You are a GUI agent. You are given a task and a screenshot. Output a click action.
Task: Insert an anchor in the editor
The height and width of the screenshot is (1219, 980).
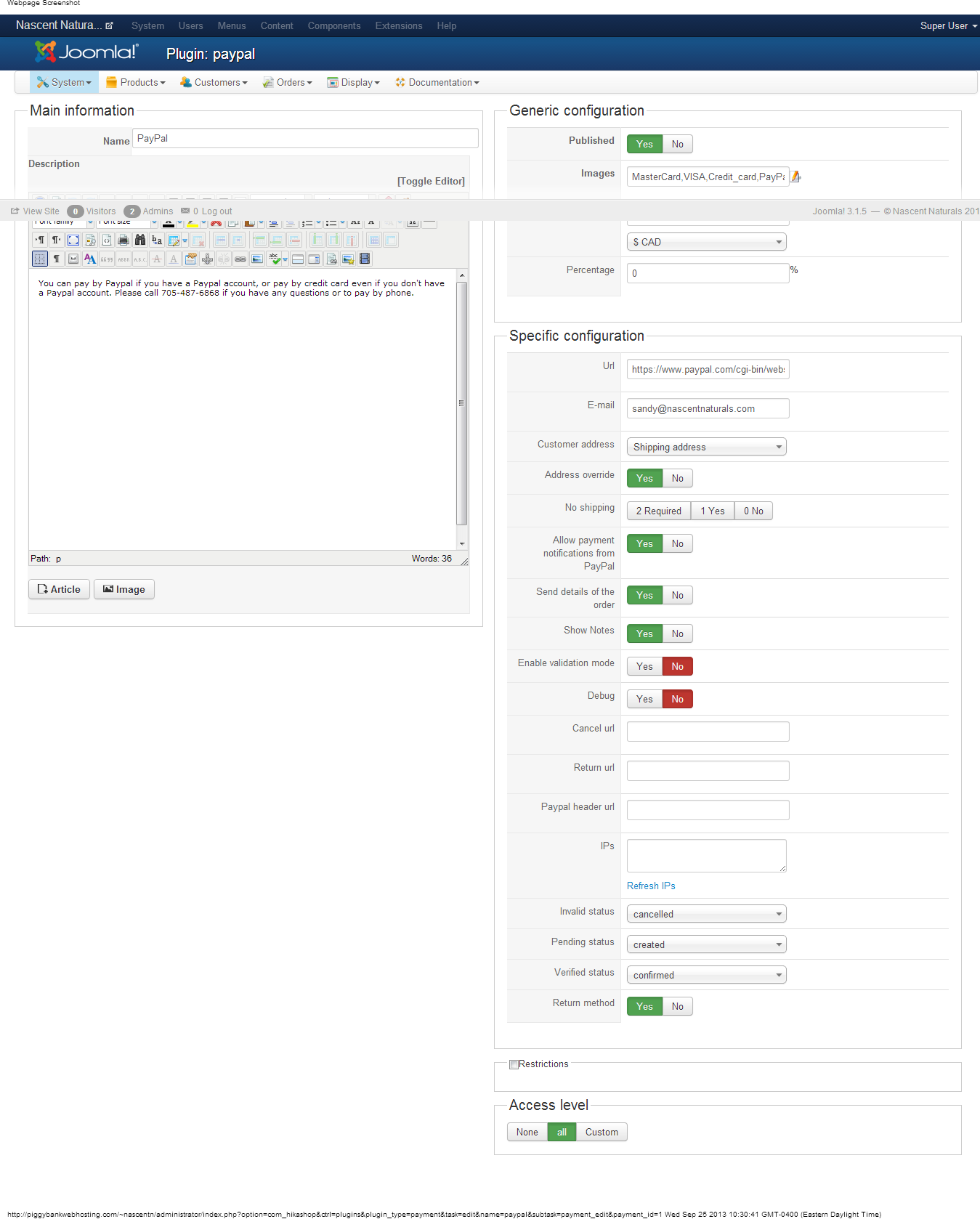(207, 259)
